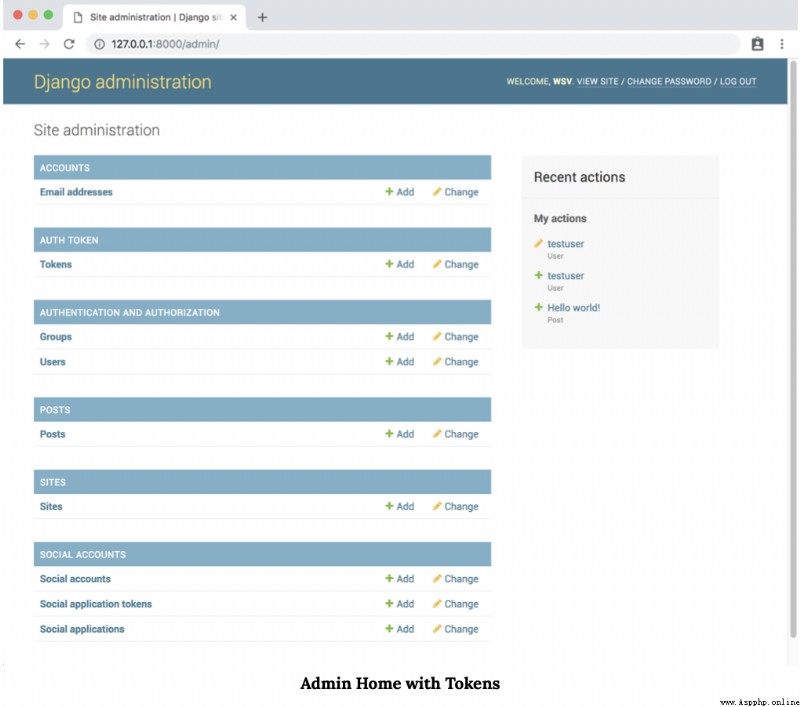The height and width of the screenshot is (707, 800).
Task: Add a Social application token
Action: 399,604
